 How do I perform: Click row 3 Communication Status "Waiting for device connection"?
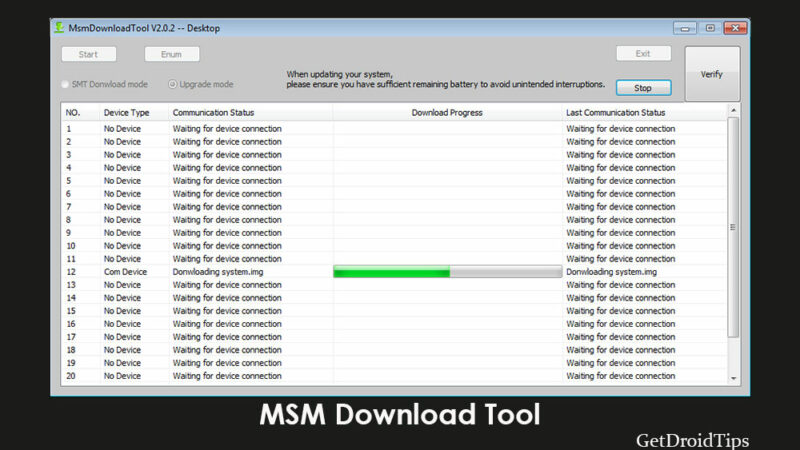click(227, 155)
